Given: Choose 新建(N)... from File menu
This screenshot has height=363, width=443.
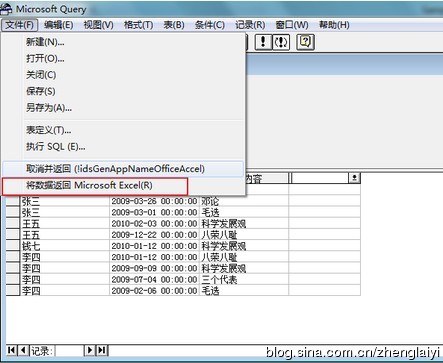Looking at the screenshot, I should (x=123, y=42).
